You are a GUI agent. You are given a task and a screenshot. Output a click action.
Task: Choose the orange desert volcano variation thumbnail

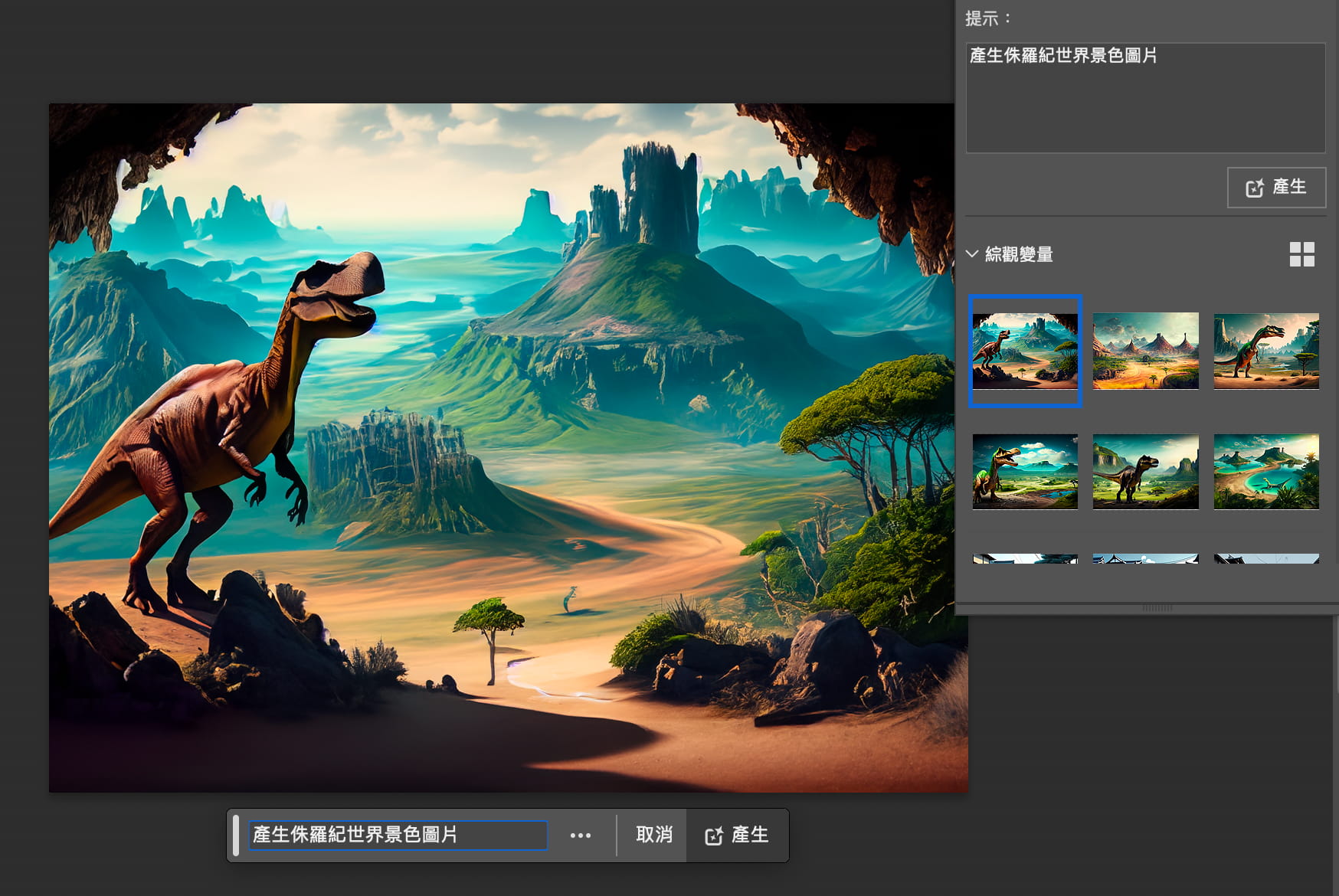point(1145,351)
